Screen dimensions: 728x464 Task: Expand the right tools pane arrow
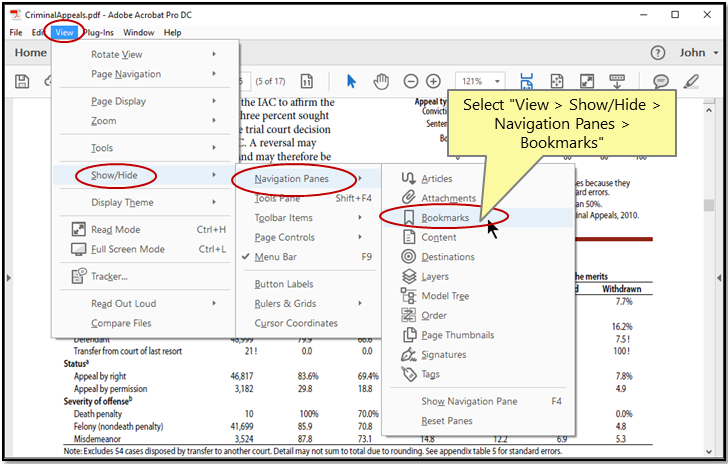[x=719, y=278]
